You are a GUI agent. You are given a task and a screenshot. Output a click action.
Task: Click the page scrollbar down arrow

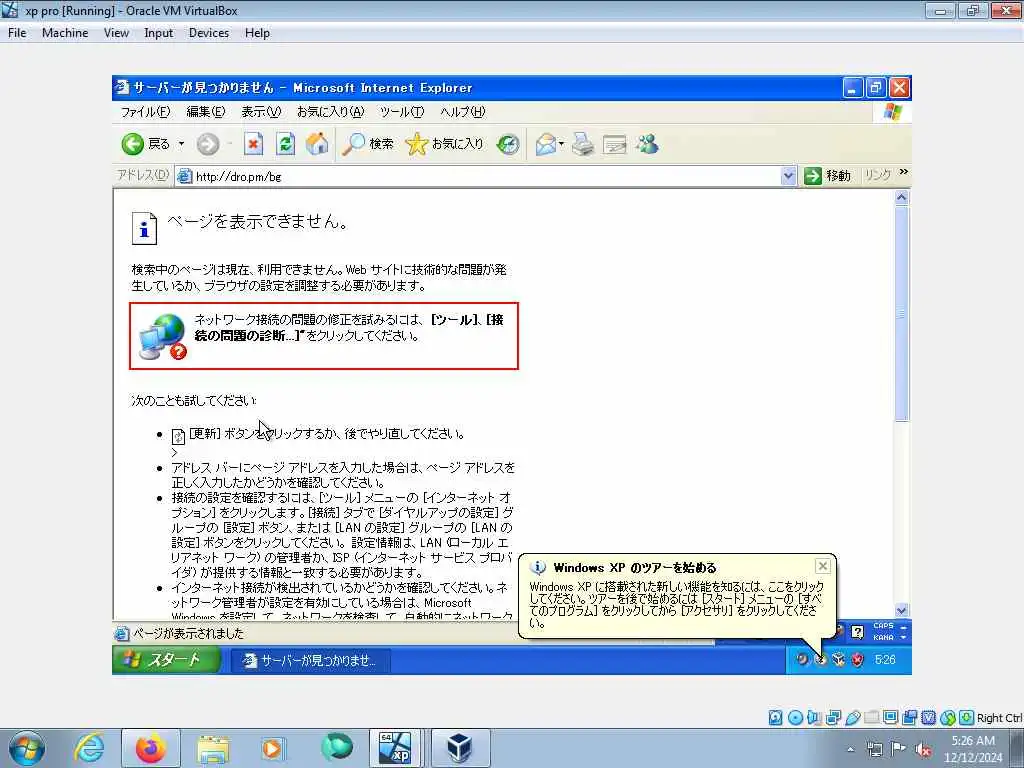[902, 610]
